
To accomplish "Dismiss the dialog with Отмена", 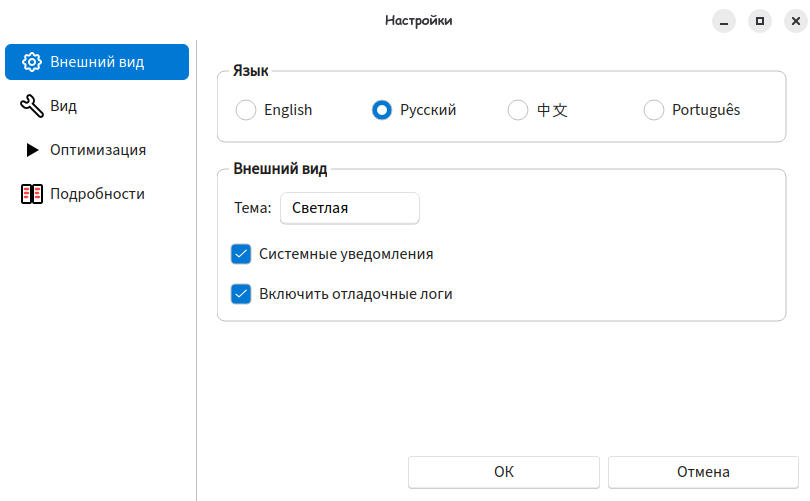I will 703,472.
